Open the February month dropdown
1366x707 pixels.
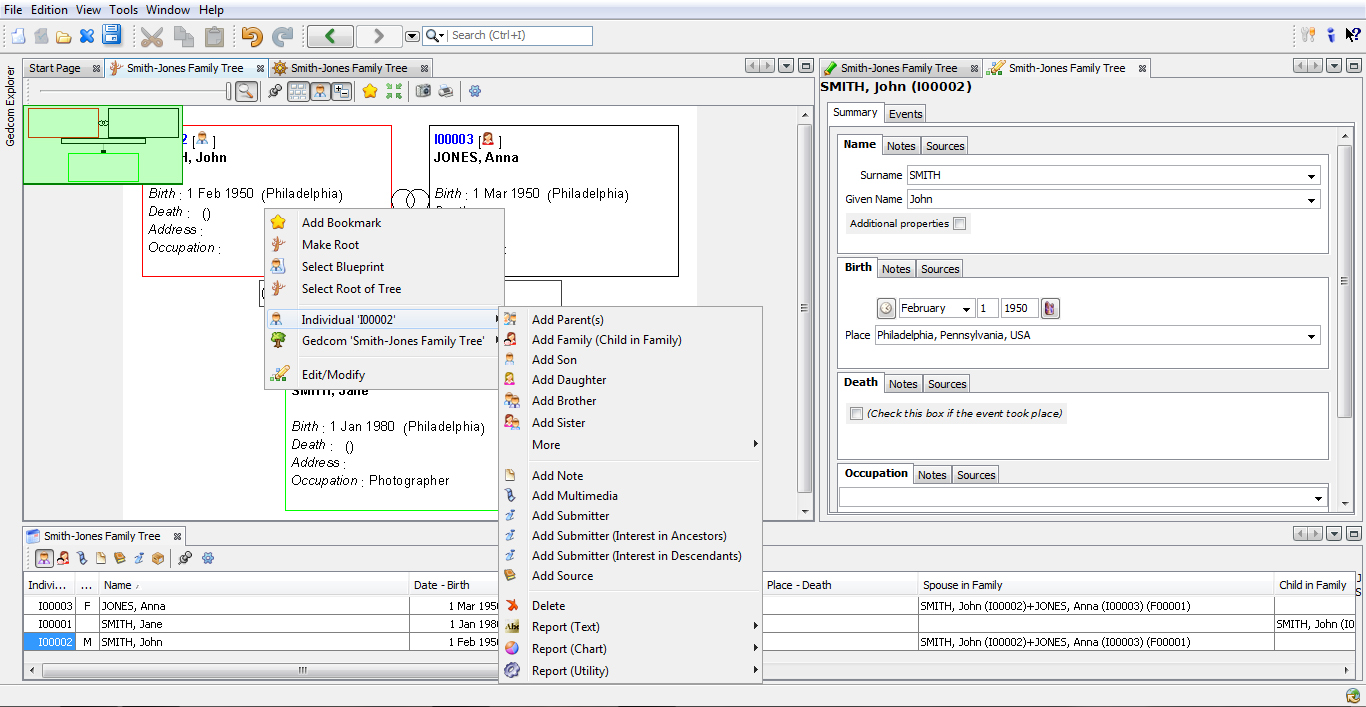point(966,309)
